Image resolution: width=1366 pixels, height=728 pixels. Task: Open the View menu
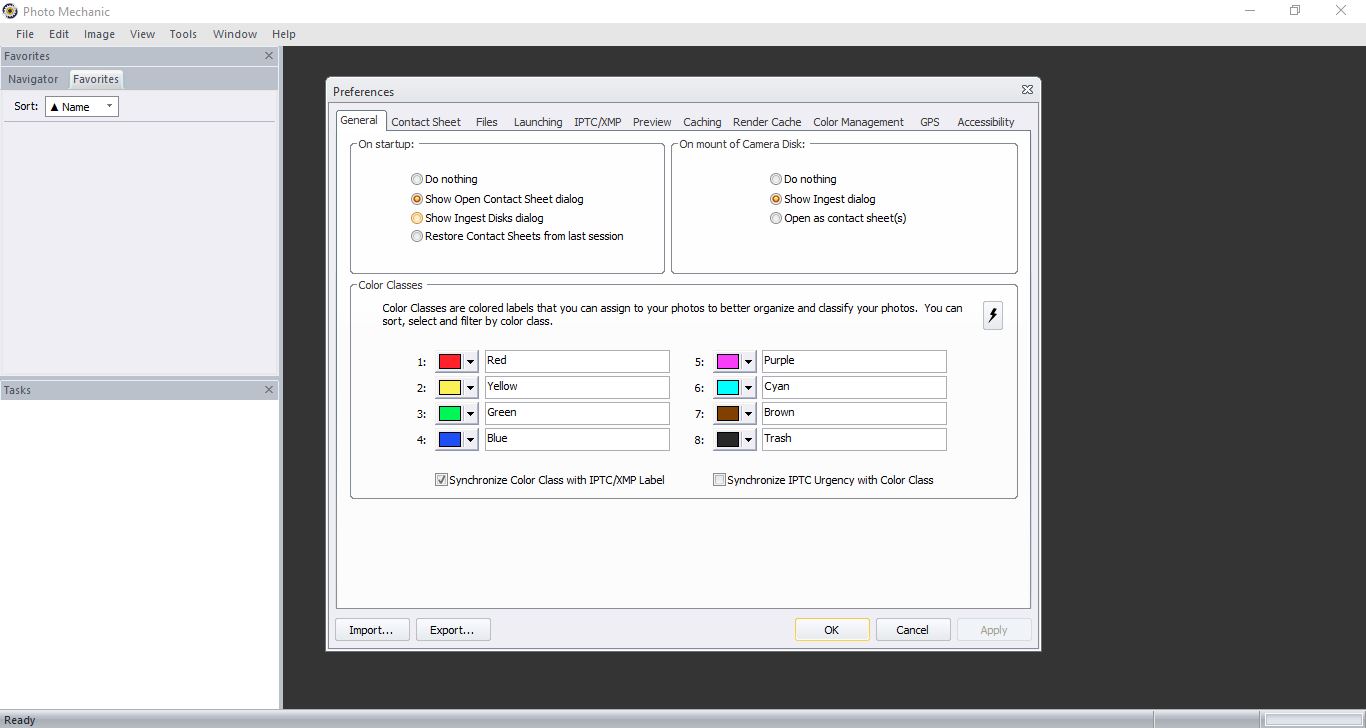coord(142,34)
